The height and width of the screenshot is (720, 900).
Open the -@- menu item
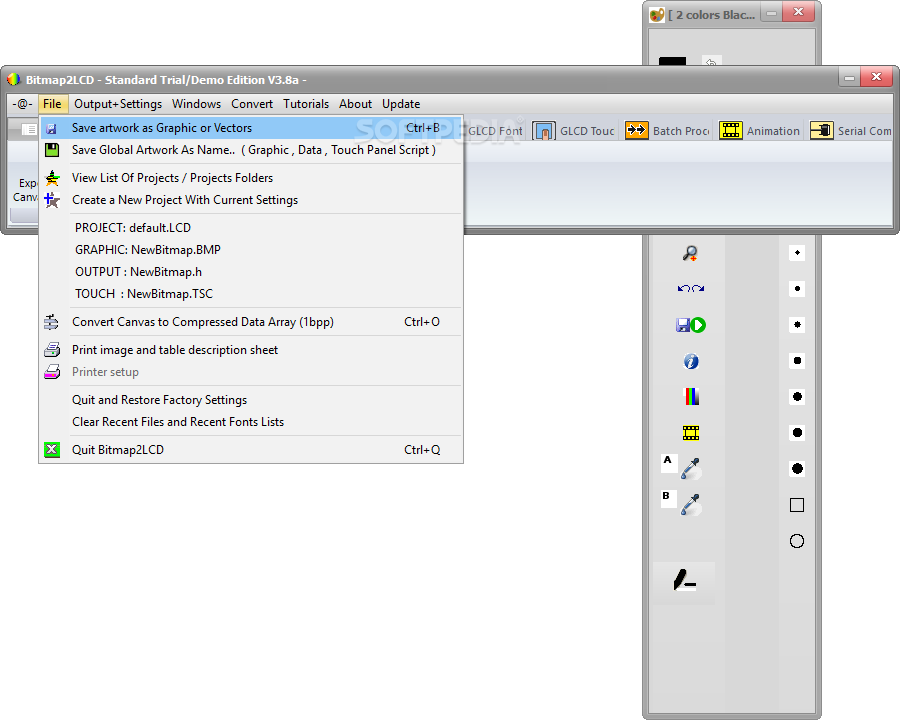tap(22, 104)
